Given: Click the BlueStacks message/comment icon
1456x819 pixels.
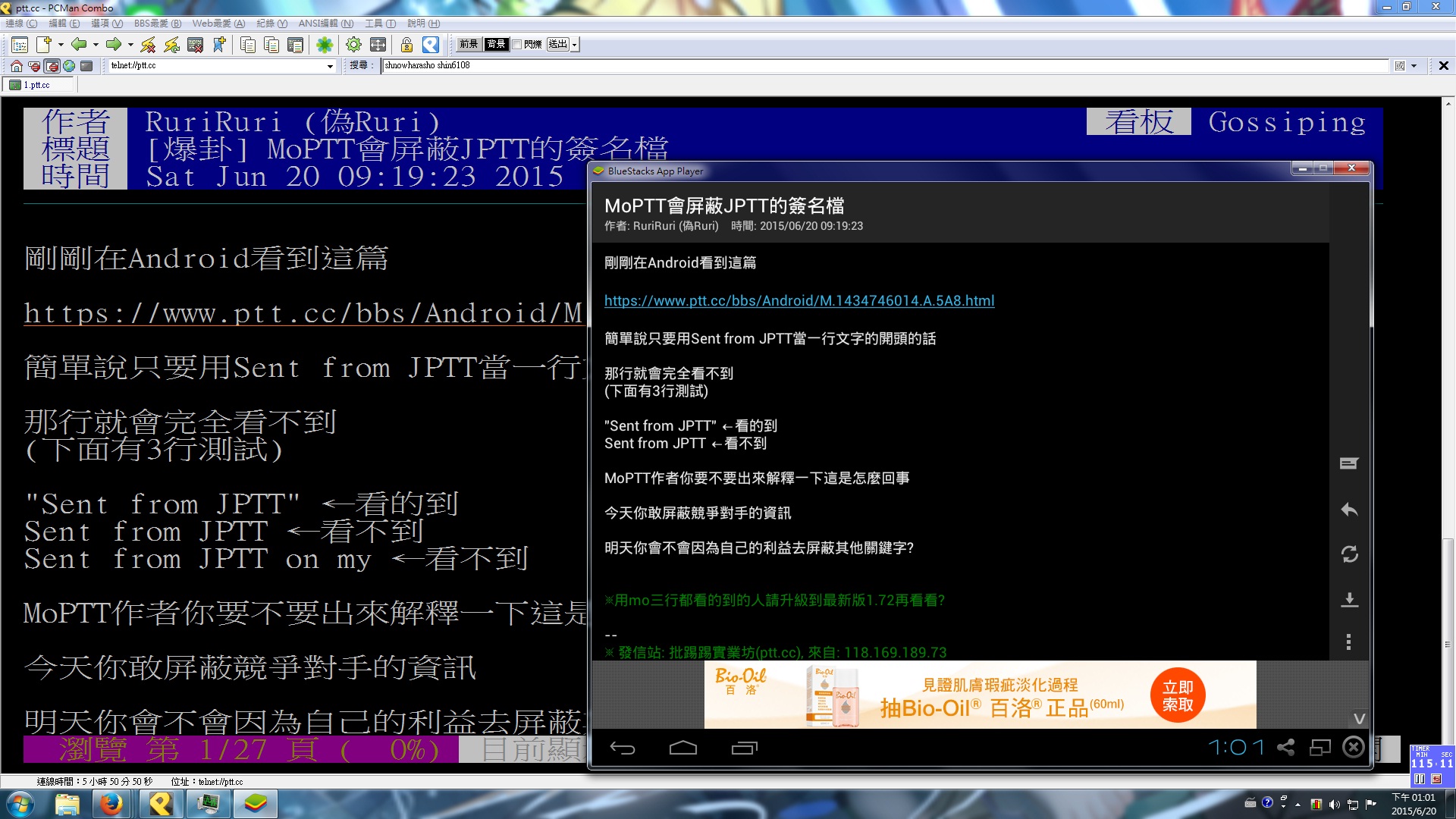Looking at the screenshot, I should [x=1349, y=463].
